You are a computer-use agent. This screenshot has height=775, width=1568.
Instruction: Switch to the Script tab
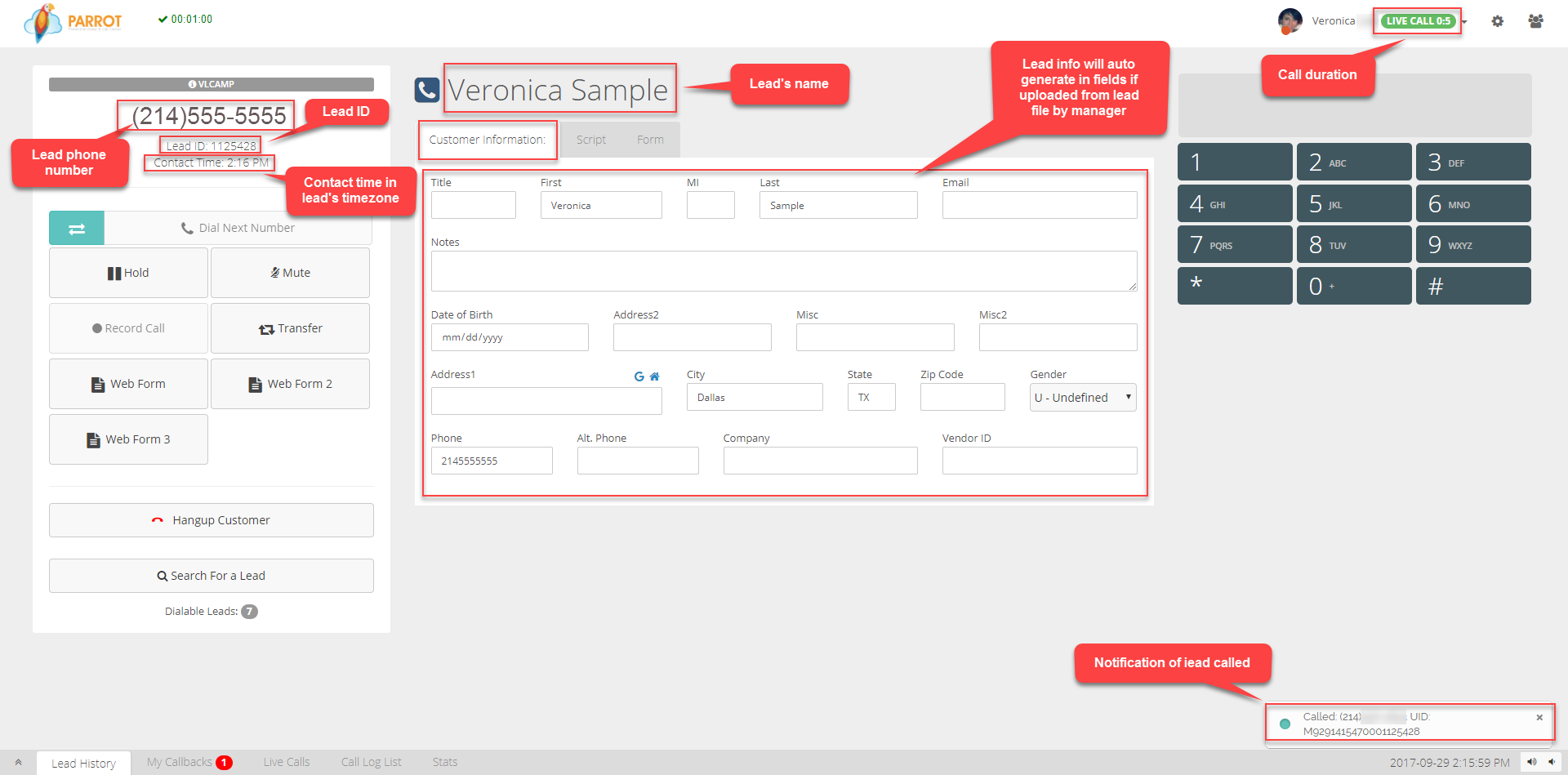pyautogui.click(x=591, y=140)
